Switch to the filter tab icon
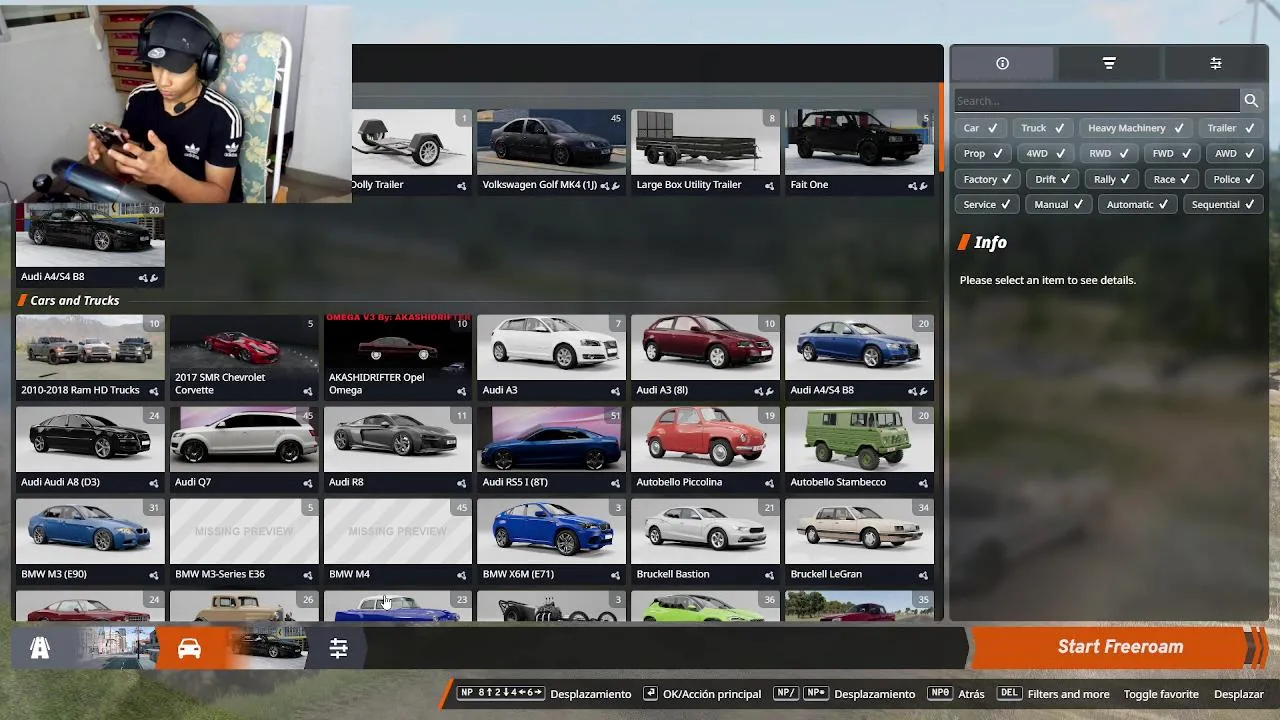 [1109, 63]
